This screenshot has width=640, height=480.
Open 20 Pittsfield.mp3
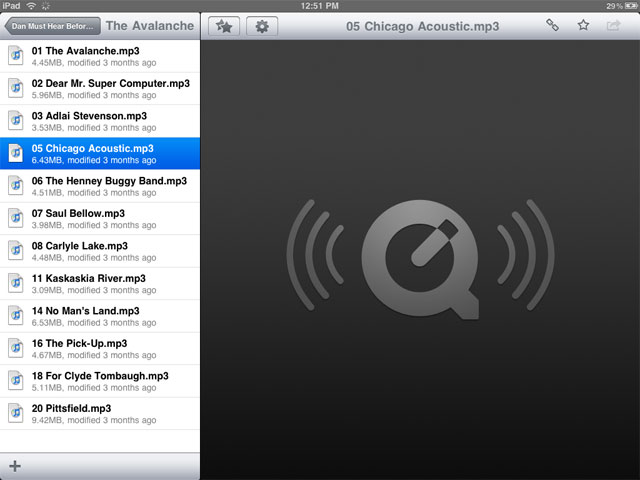100,413
